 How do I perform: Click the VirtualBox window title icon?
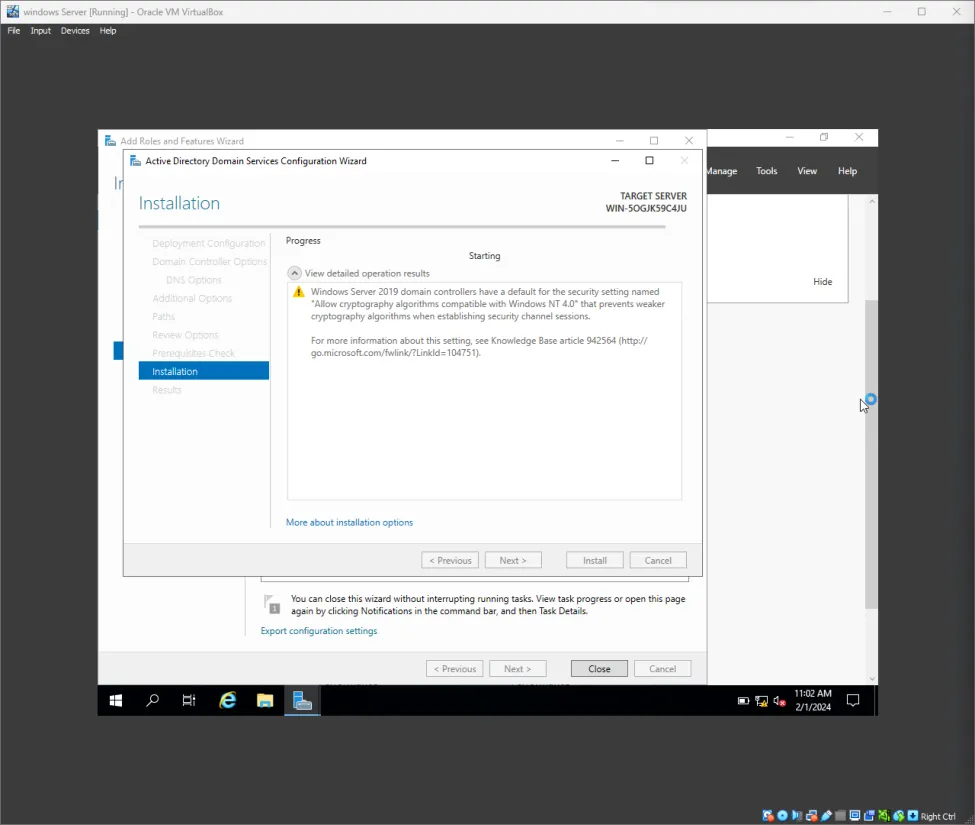(x=12, y=11)
